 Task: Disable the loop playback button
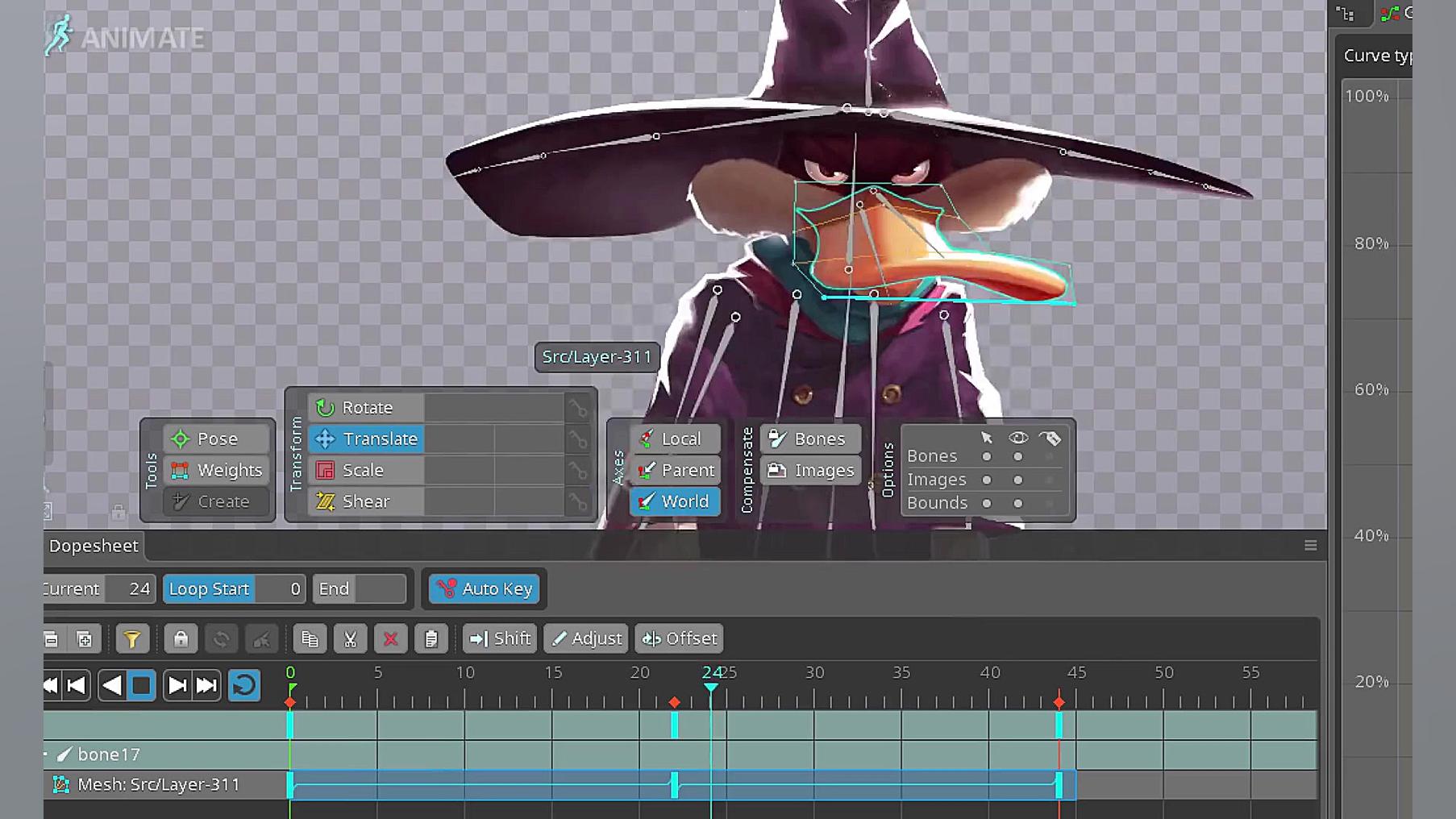click(x=243, y=686)
